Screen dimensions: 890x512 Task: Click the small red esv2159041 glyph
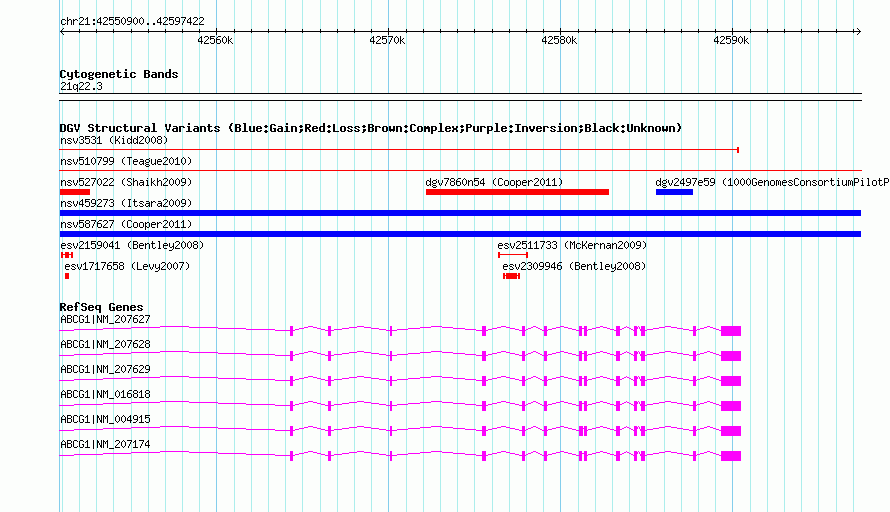(x=67, y=255)
